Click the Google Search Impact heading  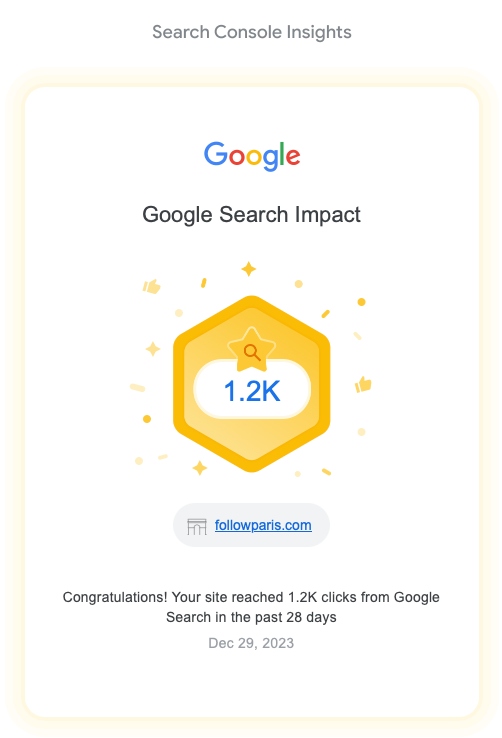coord(251,215)
